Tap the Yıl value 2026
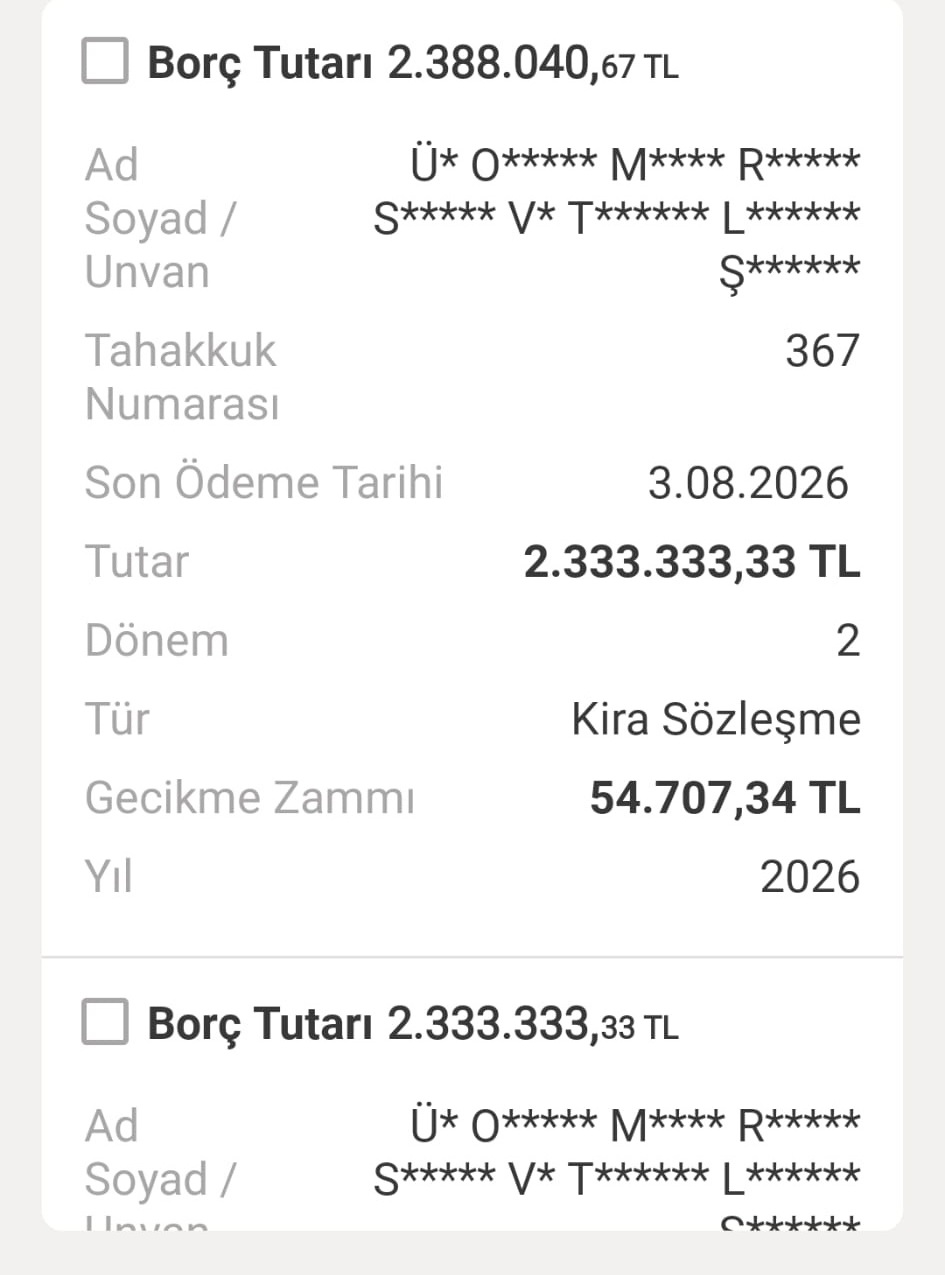 click(810, 877)
